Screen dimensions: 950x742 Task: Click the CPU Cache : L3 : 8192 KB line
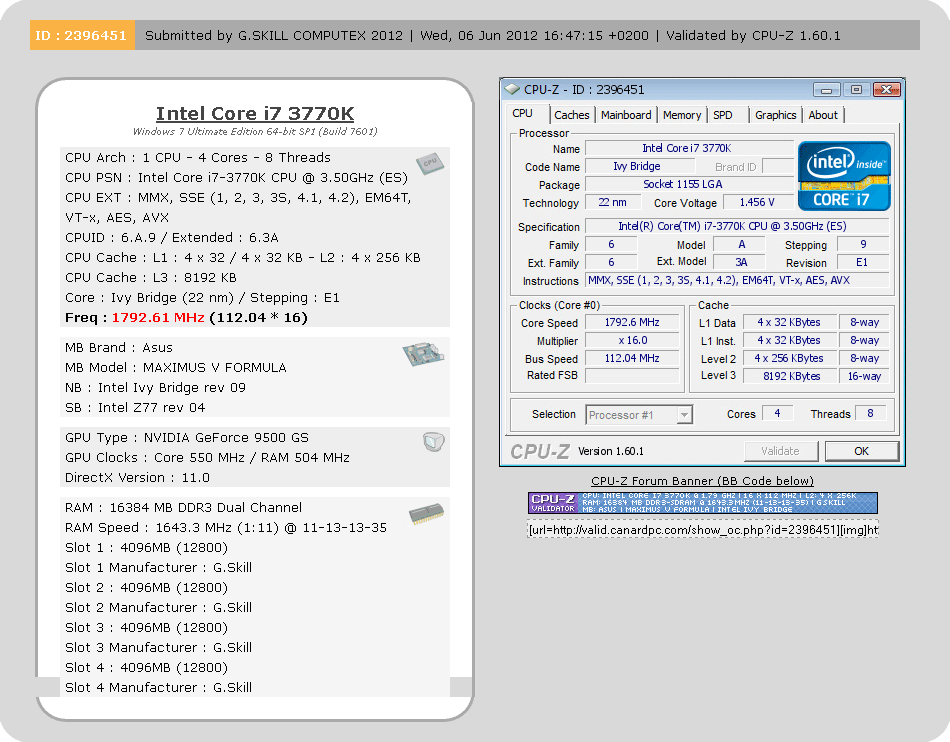151,278
